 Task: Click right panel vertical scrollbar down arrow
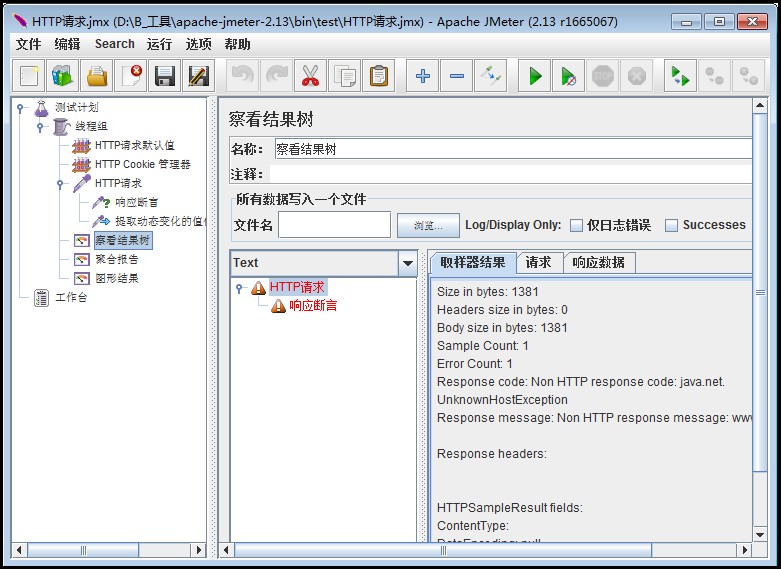[760, 535]
